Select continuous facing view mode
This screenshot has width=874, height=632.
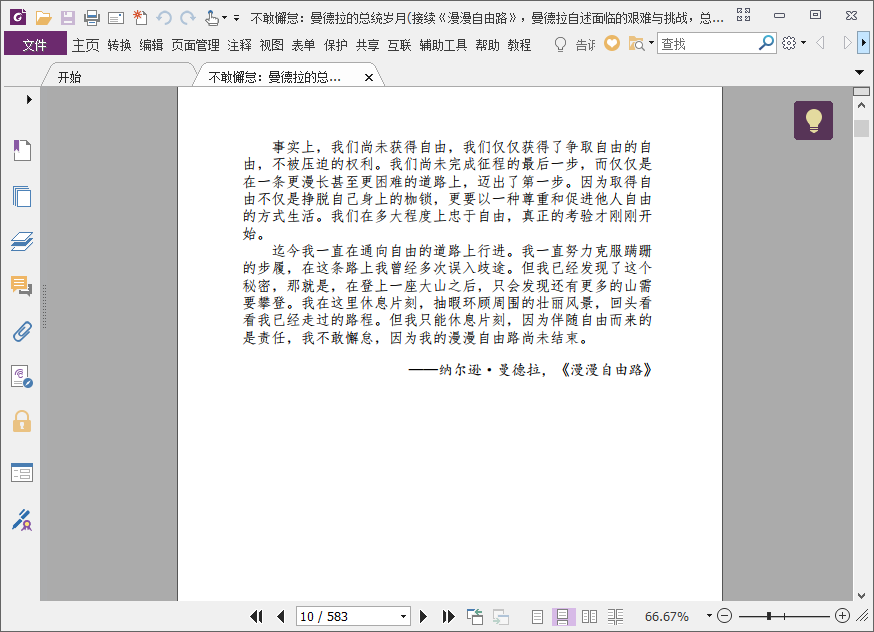coord(615,616)
